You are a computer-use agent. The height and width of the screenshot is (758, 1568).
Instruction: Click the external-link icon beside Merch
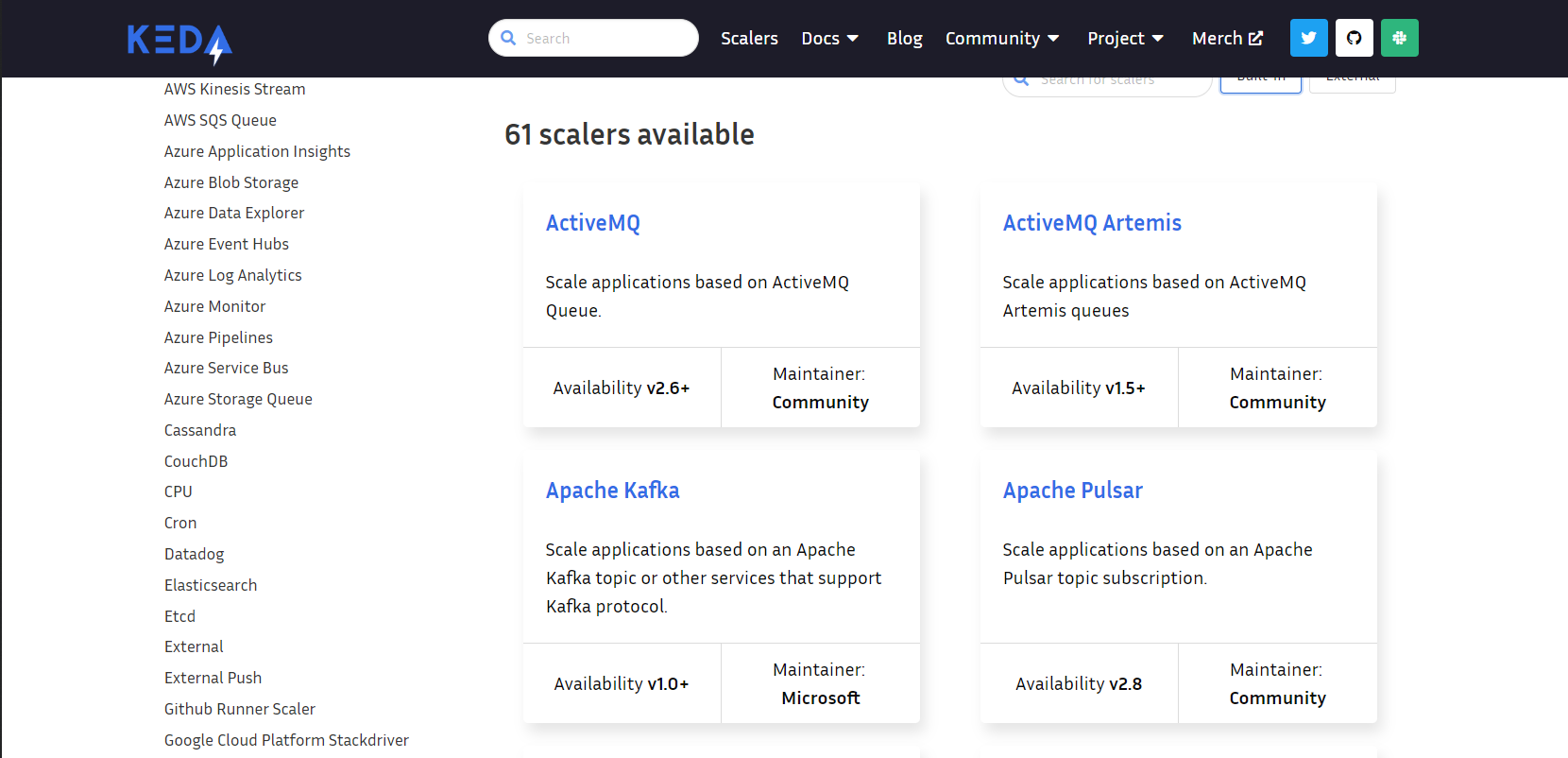(x=1255, y=39)
